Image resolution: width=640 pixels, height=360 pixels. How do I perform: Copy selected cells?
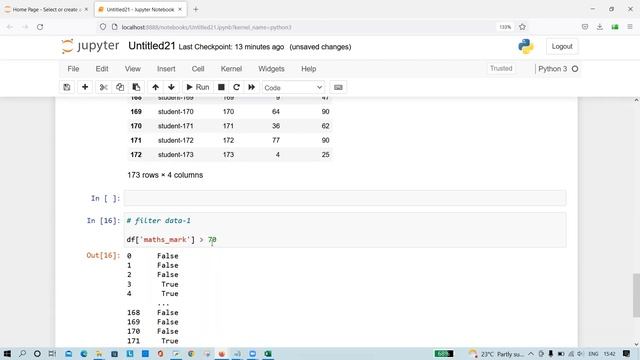[120, 87]
